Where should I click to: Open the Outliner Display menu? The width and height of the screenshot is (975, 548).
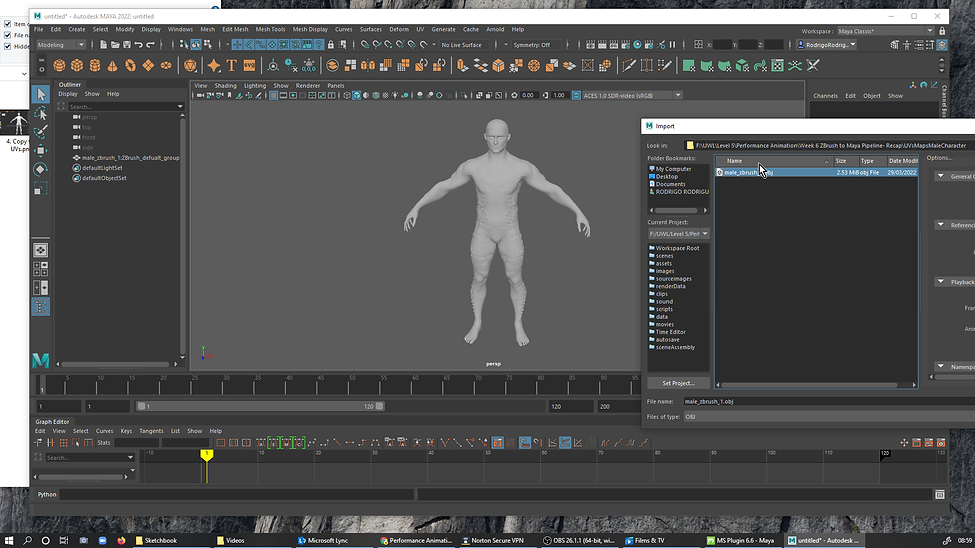[68, 94]
